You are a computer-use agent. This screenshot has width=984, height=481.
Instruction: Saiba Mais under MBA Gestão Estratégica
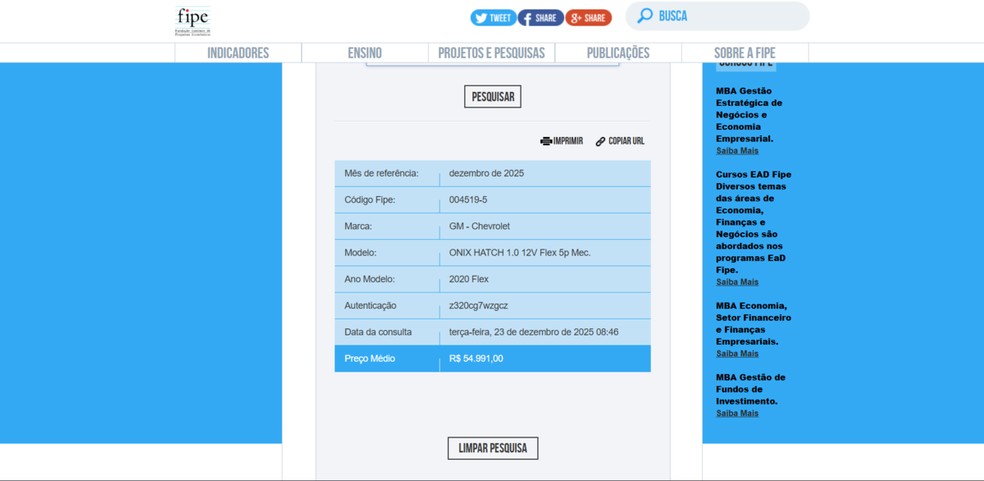pyautogui.click(x=737, y=151)
